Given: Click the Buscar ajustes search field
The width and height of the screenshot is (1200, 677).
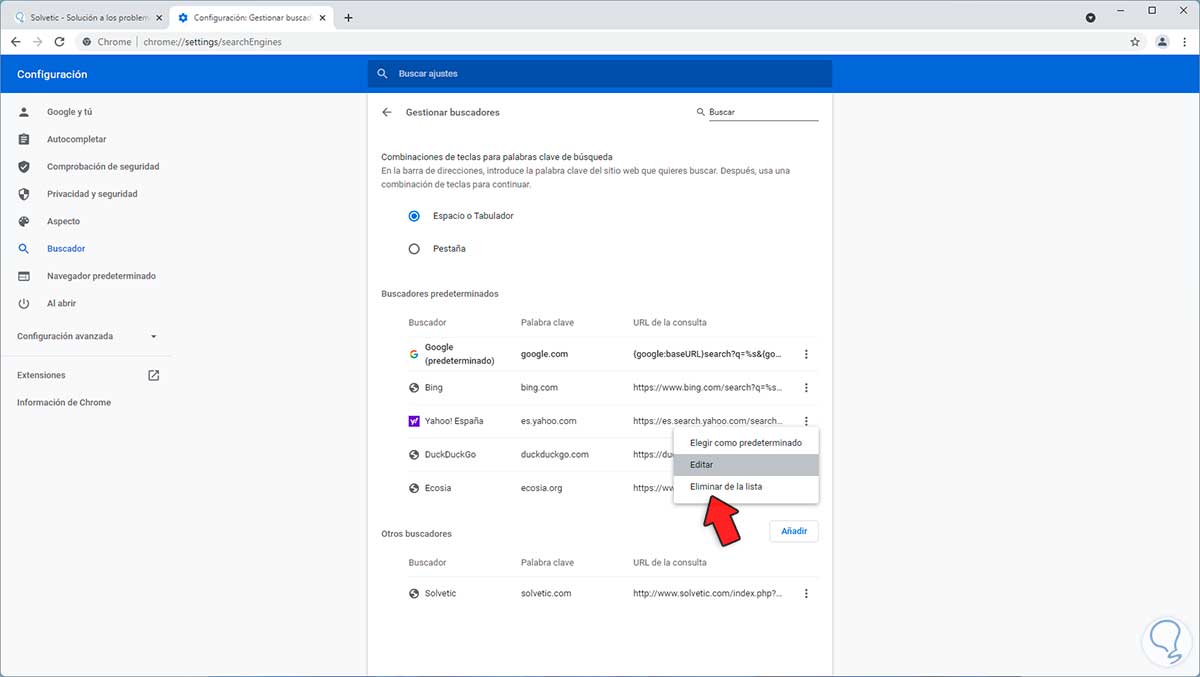Looking at the screenshot, I should (600, 74).
